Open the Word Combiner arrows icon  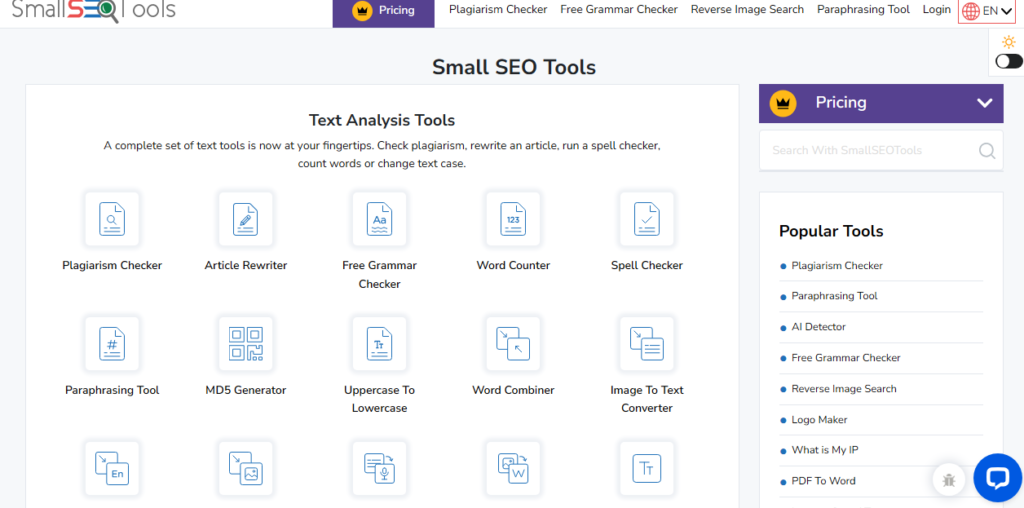[513, 343]
